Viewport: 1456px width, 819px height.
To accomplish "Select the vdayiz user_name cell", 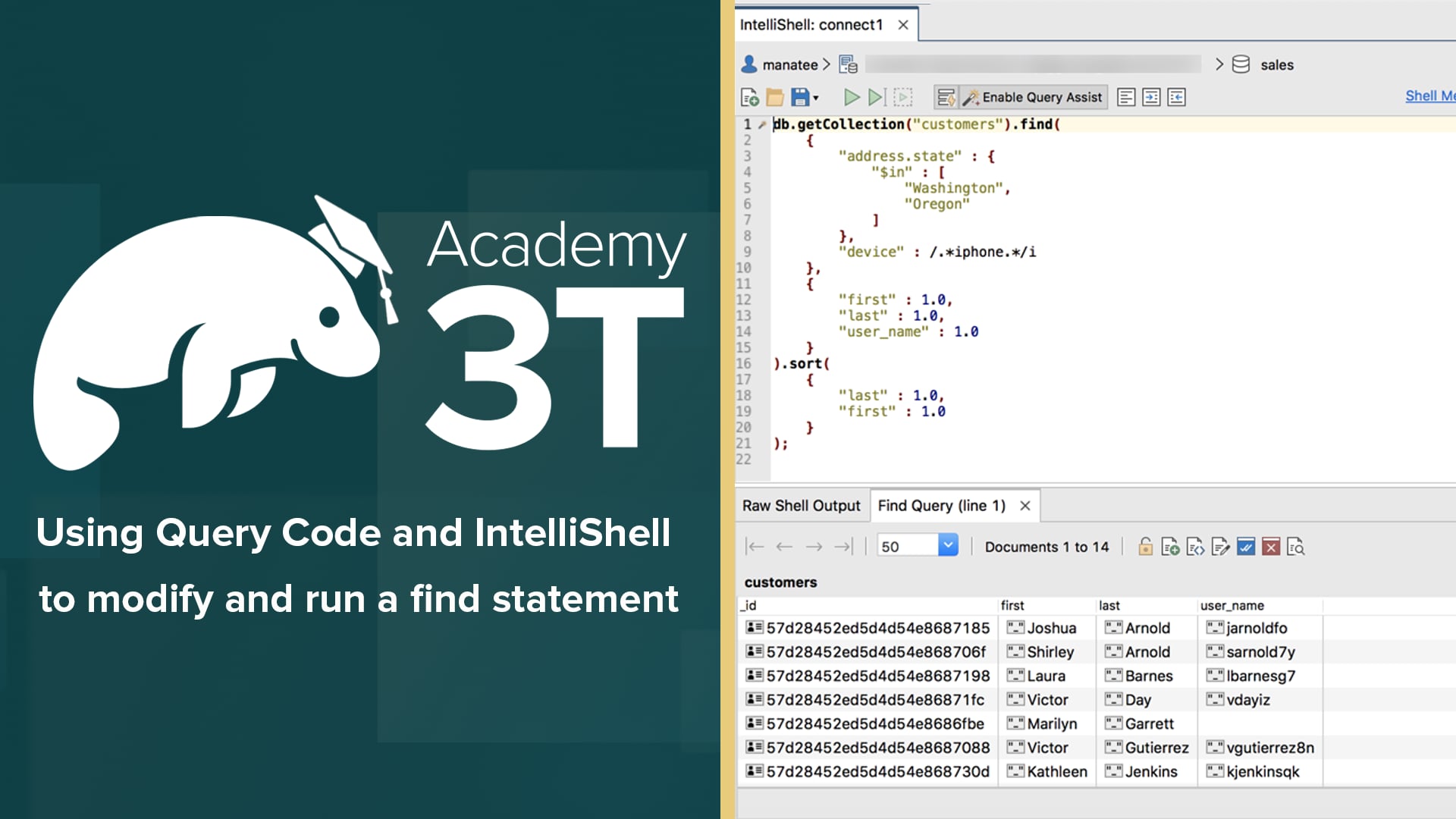I will 1260,700.
